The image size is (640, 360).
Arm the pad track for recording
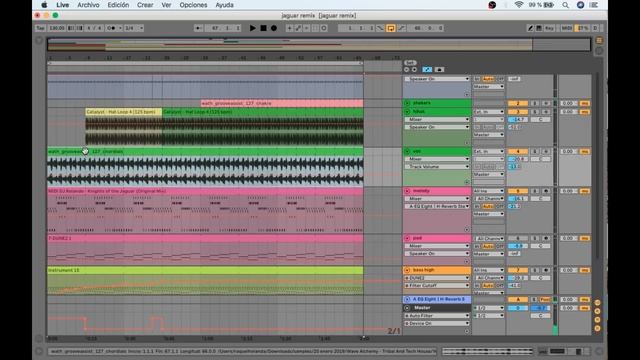[546, 238]
